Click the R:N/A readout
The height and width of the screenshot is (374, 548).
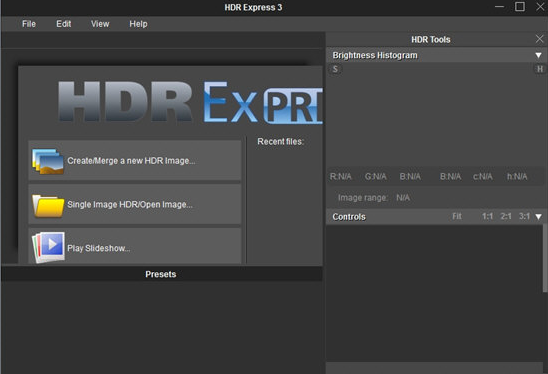click(340, 177)
